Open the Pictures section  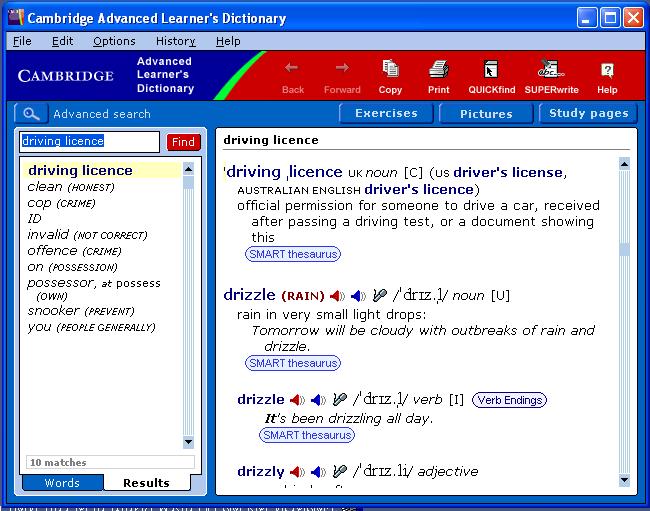pos(486,114)
